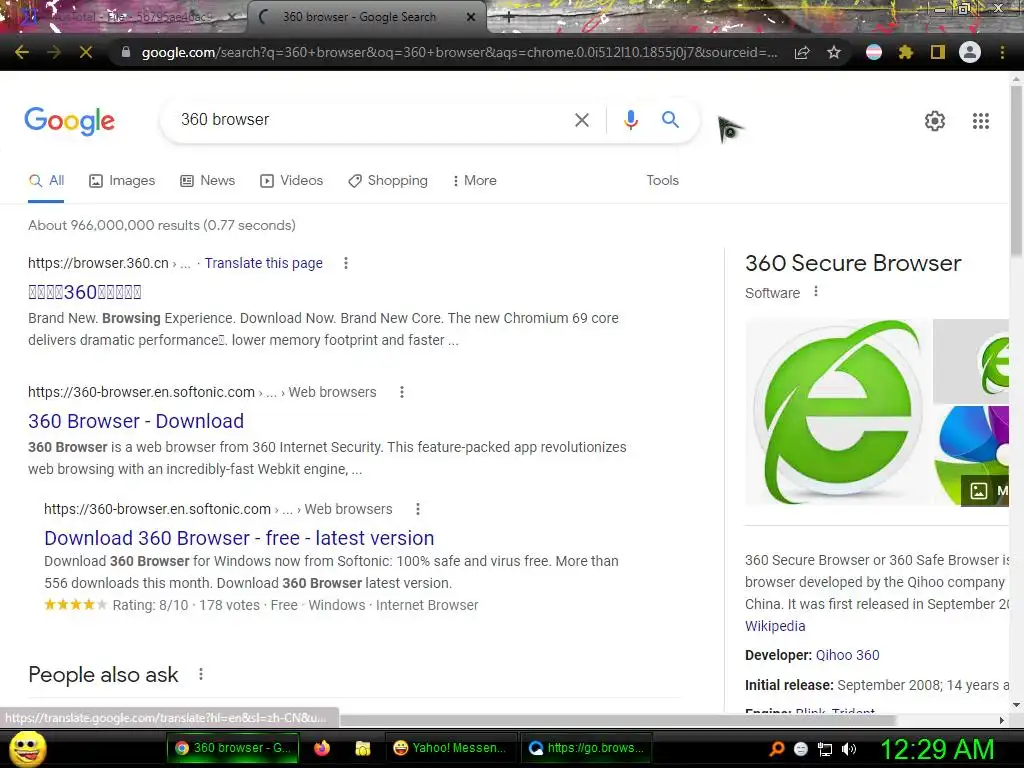
Task: Click the volume speaker tray icon
Action: (849, 749)
